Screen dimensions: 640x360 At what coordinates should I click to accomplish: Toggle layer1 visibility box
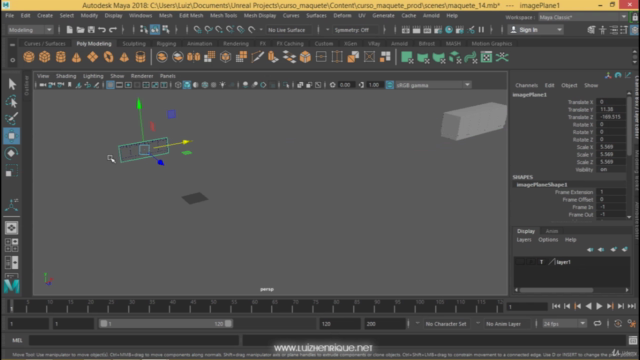pos(520,262)
